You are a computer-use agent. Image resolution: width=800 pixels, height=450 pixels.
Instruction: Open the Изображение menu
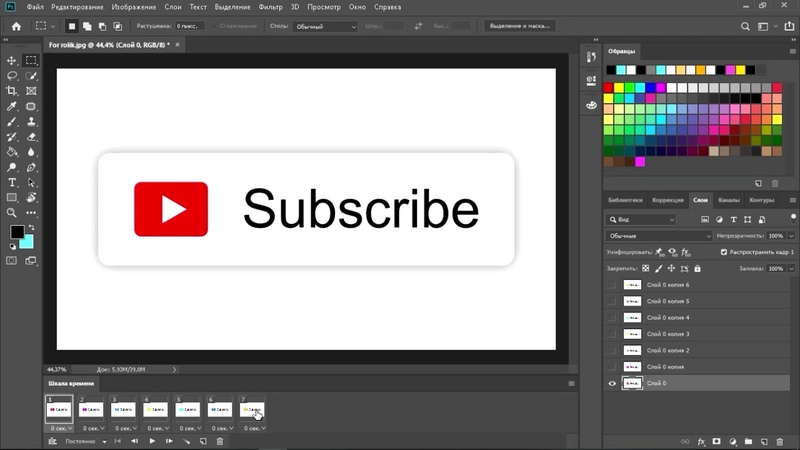134,7
